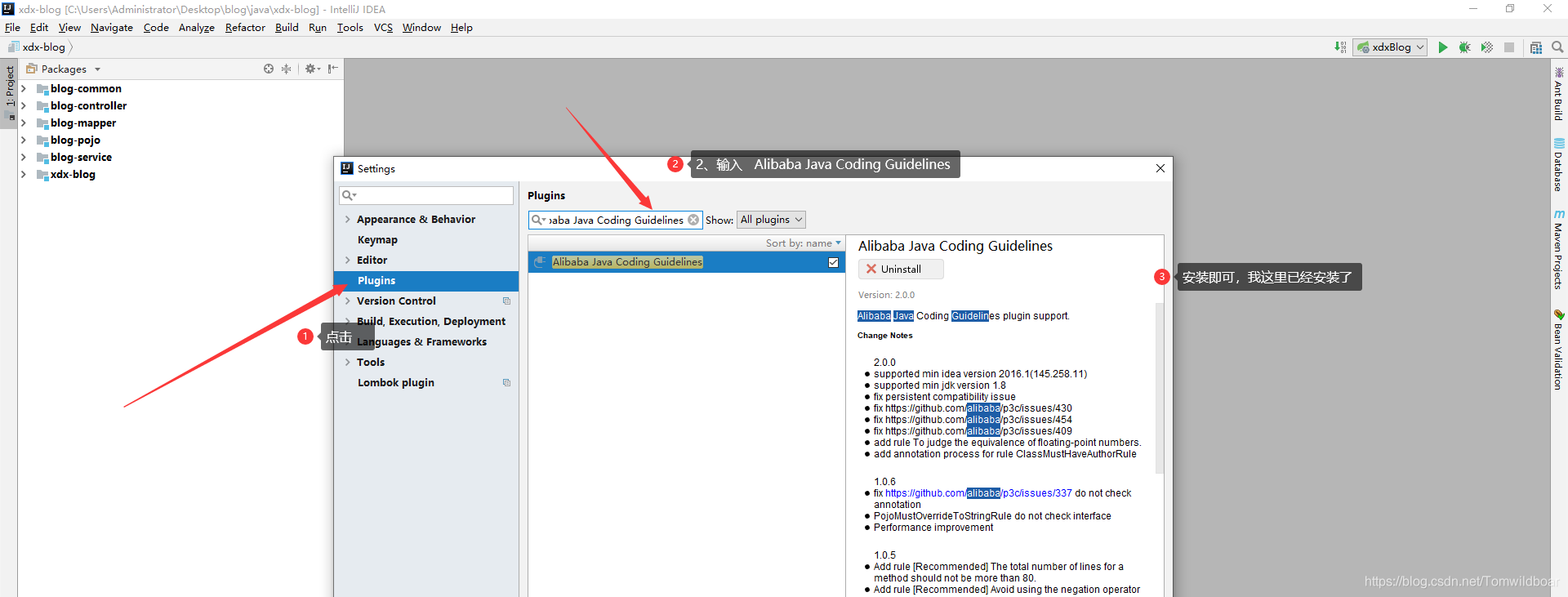Expand blog-controller tree node

coord(24,106)
